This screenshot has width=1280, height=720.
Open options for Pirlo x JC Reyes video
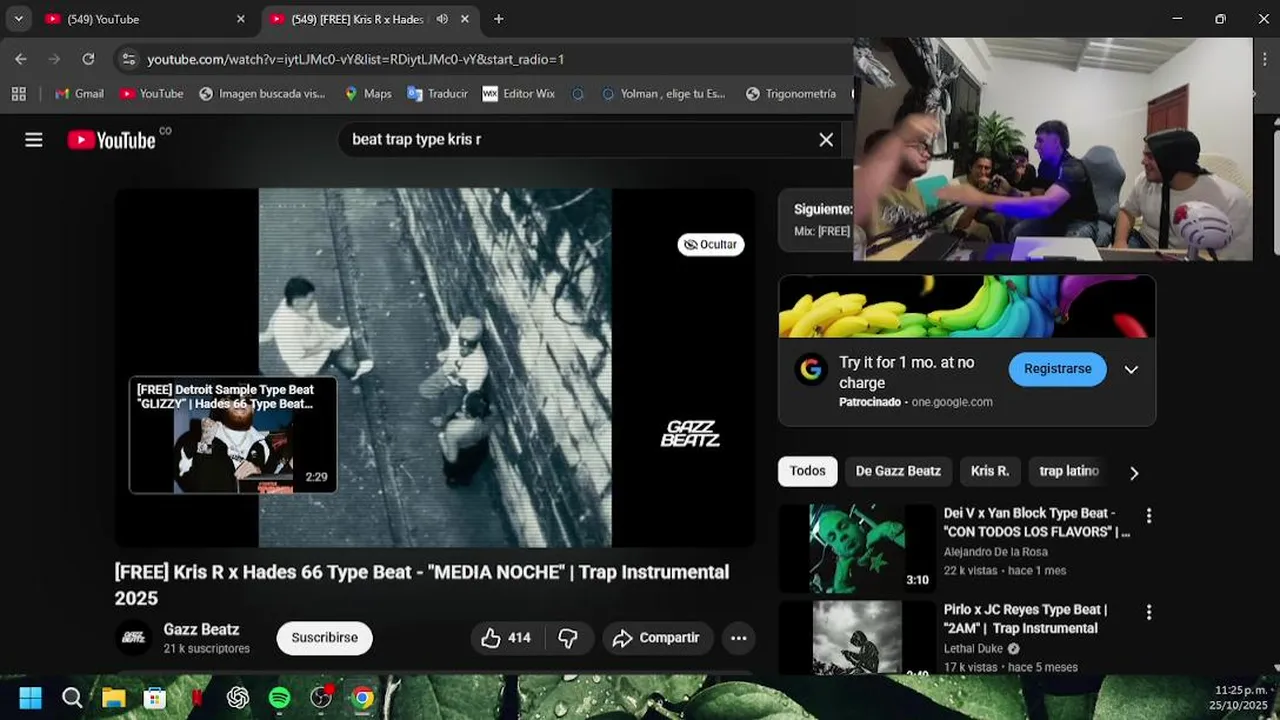click(x=1148, y=612)
